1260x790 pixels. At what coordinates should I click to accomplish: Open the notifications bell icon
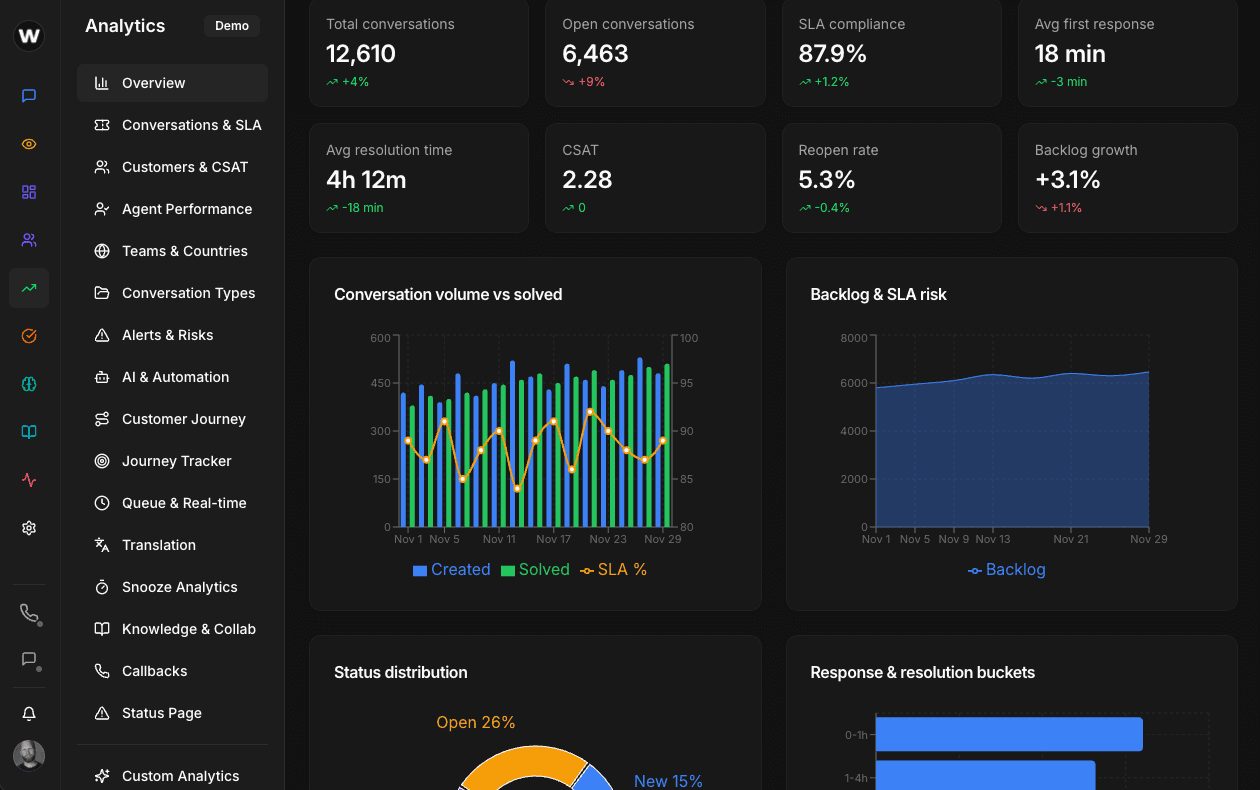(x=29, y=713)
